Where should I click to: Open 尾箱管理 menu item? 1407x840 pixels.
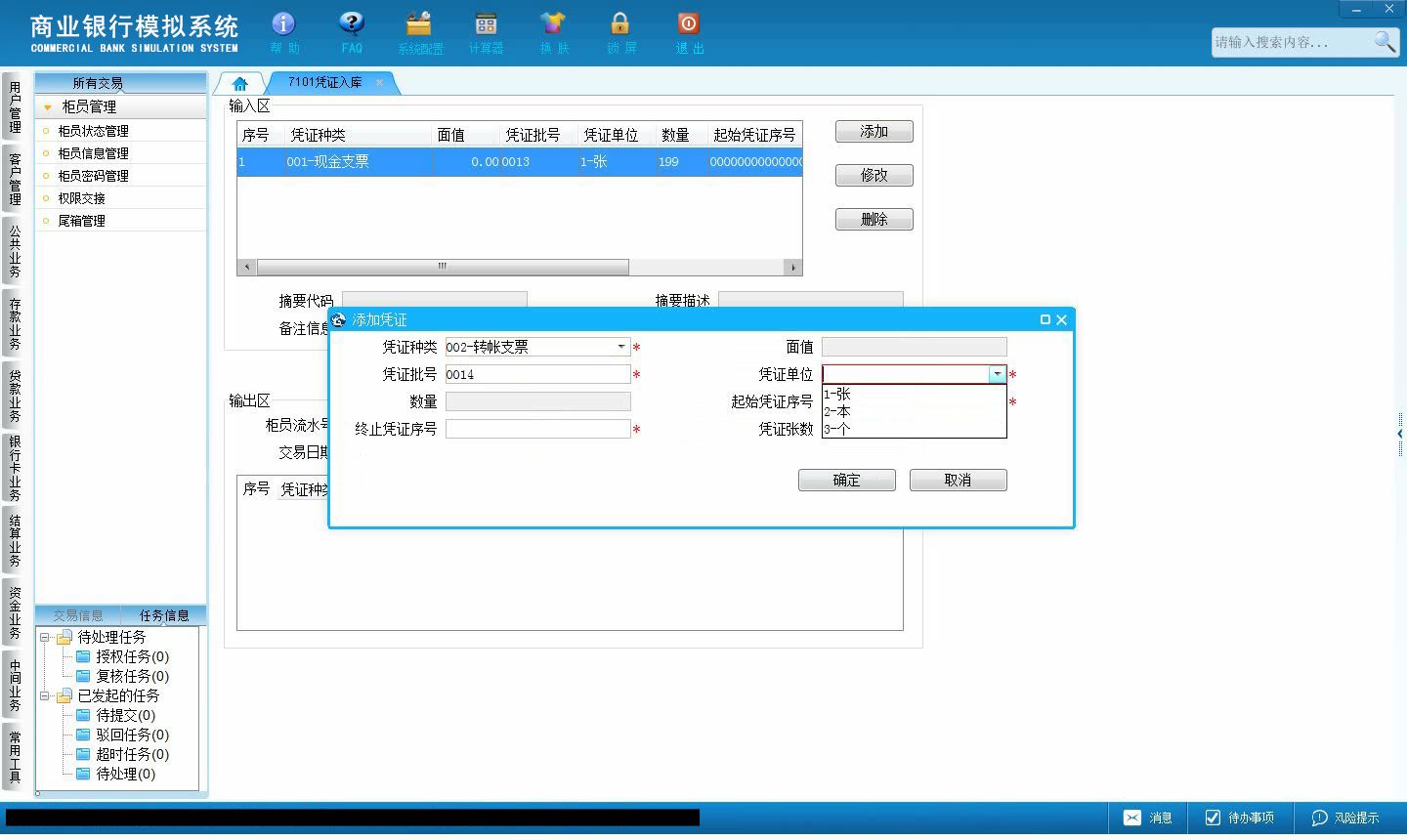tap(81, 221)
